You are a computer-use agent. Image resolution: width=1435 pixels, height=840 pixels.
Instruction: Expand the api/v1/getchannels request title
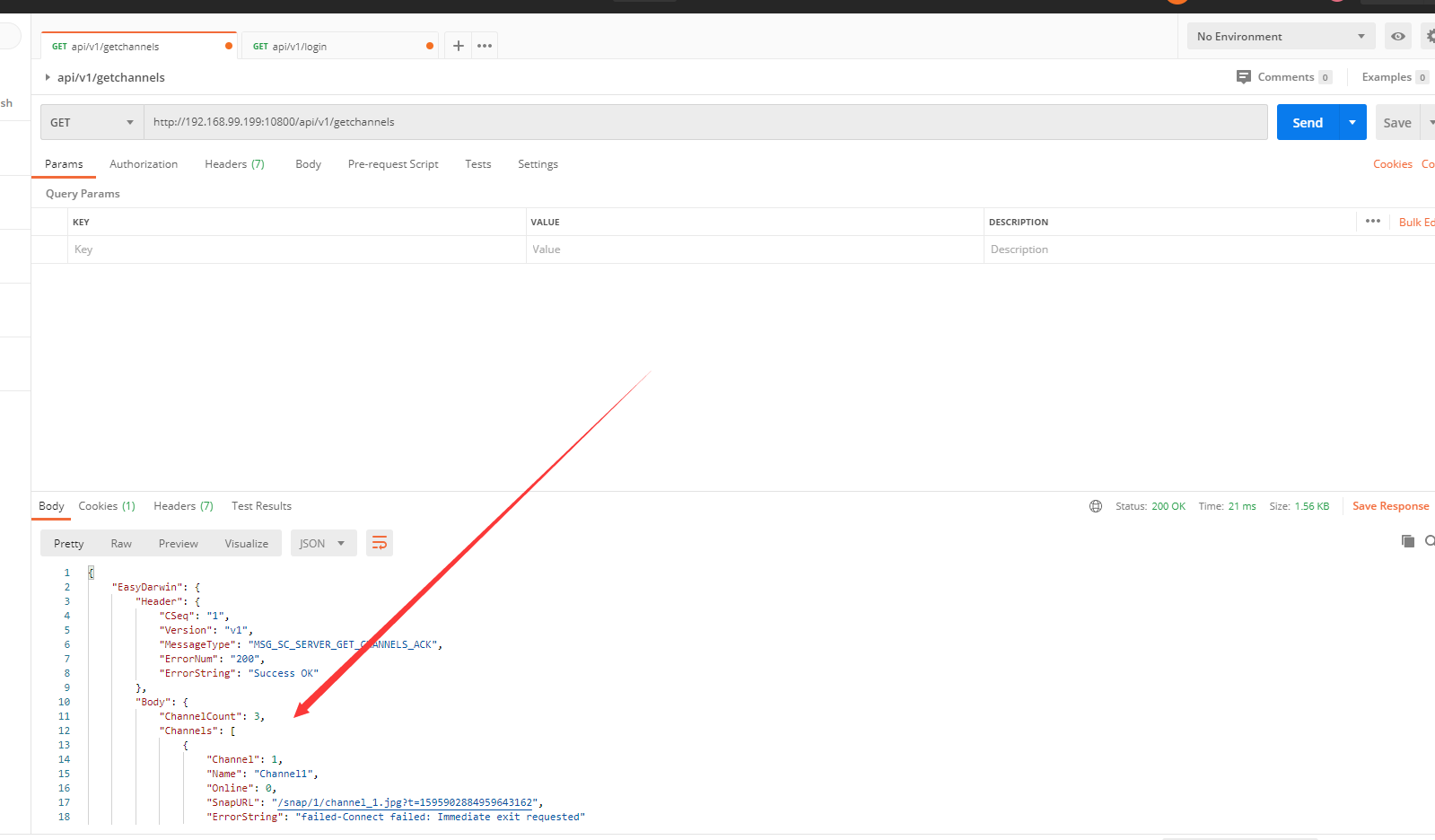point(48,77)
